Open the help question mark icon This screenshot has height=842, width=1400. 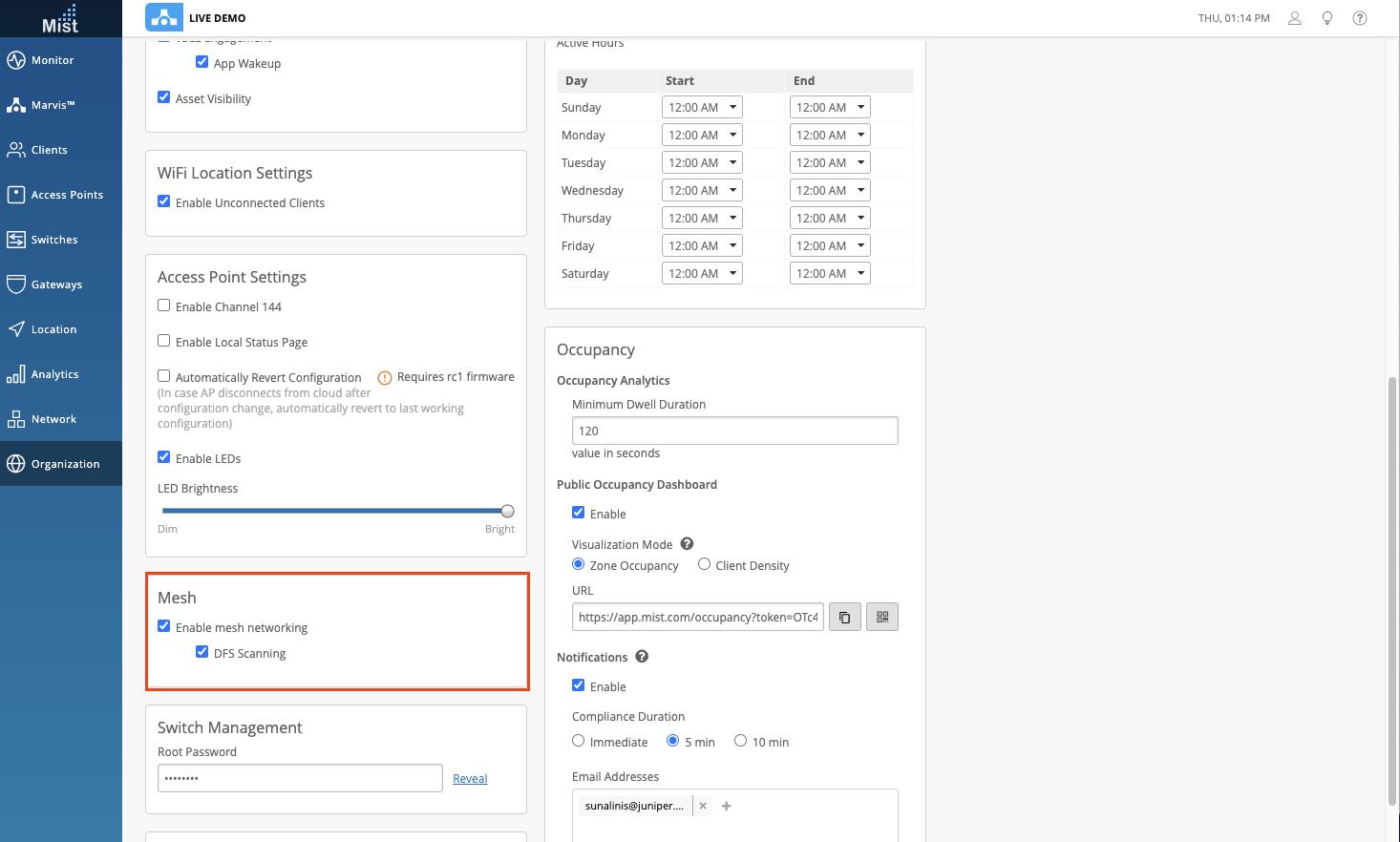pos(1359,18)
